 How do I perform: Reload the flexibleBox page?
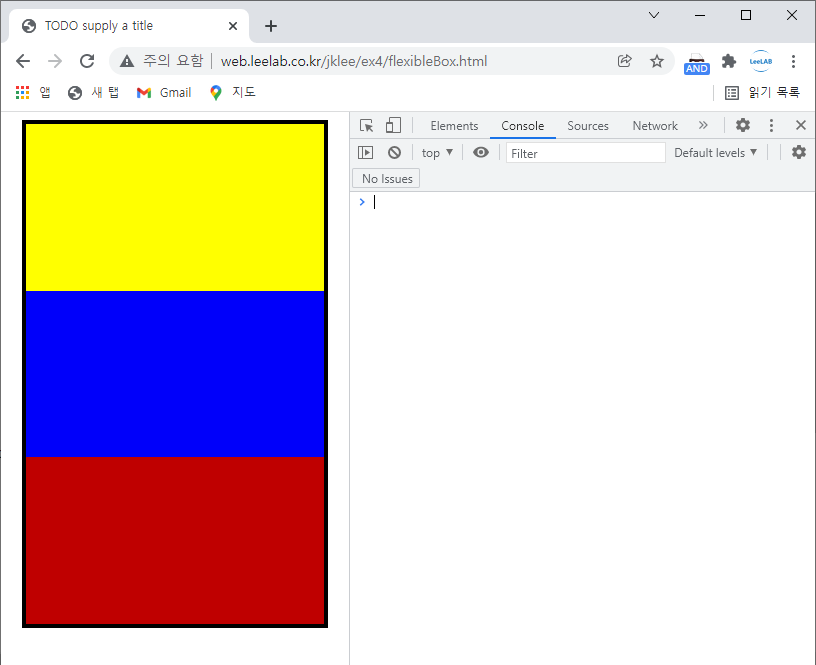(x=87, y=61)
